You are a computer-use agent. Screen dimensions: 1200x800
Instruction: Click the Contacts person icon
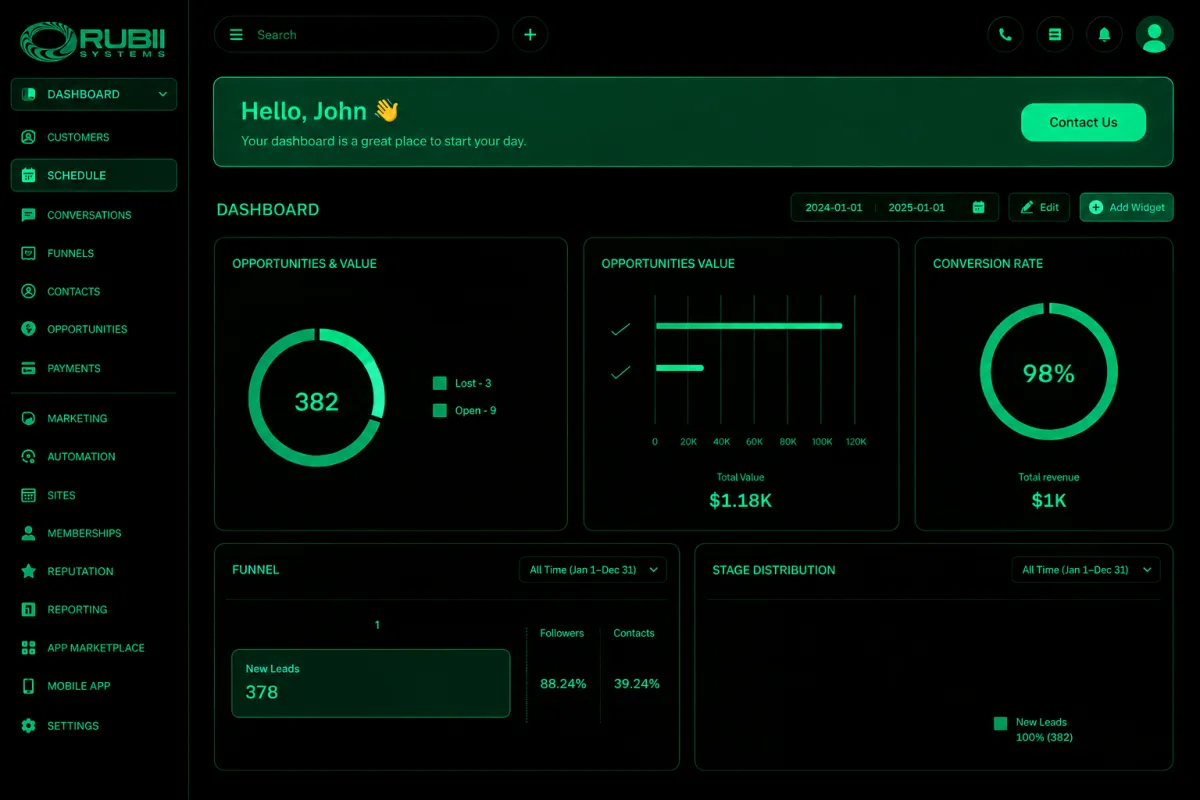(28, 292)
